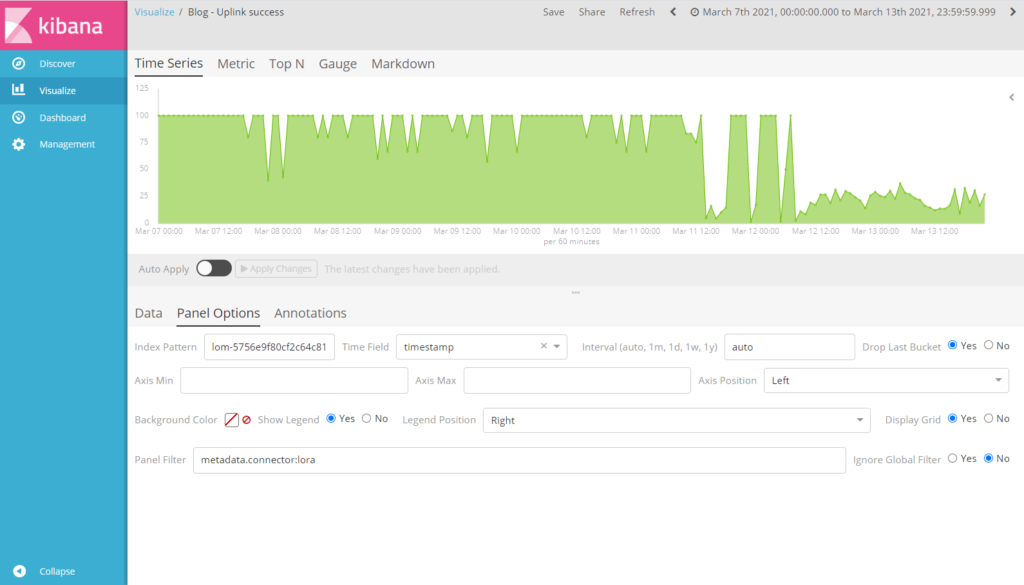Screen dimensions: 1024x585
Task: Set Drop Last Bucket to No
Action: click(x=989, y=345)
